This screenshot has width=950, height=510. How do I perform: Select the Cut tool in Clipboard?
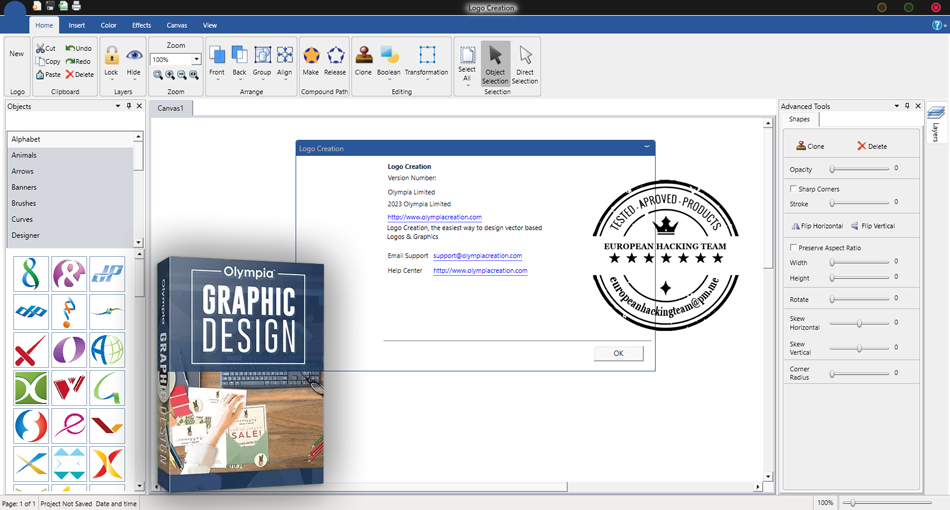click(x=45, y=48)
